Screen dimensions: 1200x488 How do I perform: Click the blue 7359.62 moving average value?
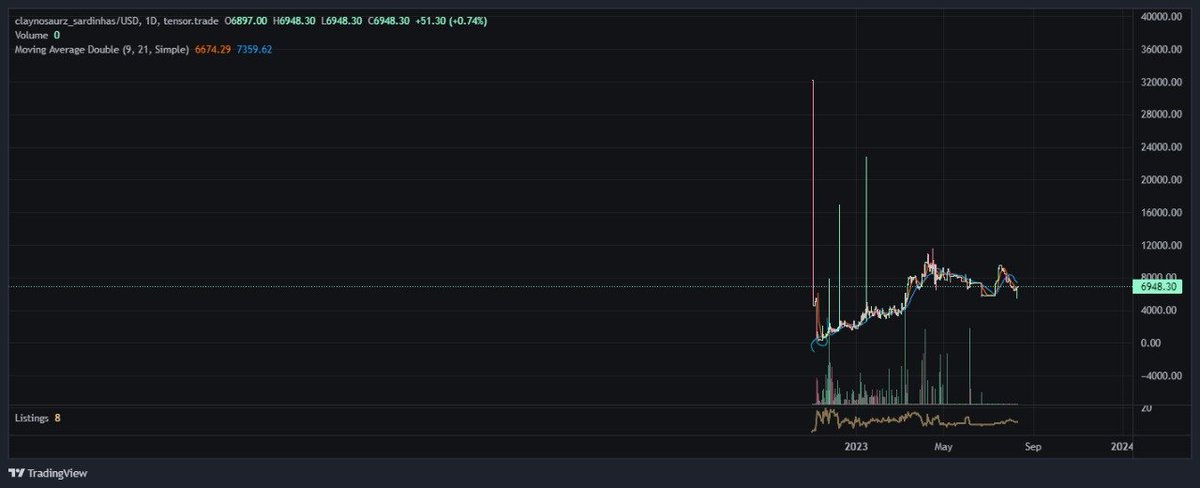point(254,48)
